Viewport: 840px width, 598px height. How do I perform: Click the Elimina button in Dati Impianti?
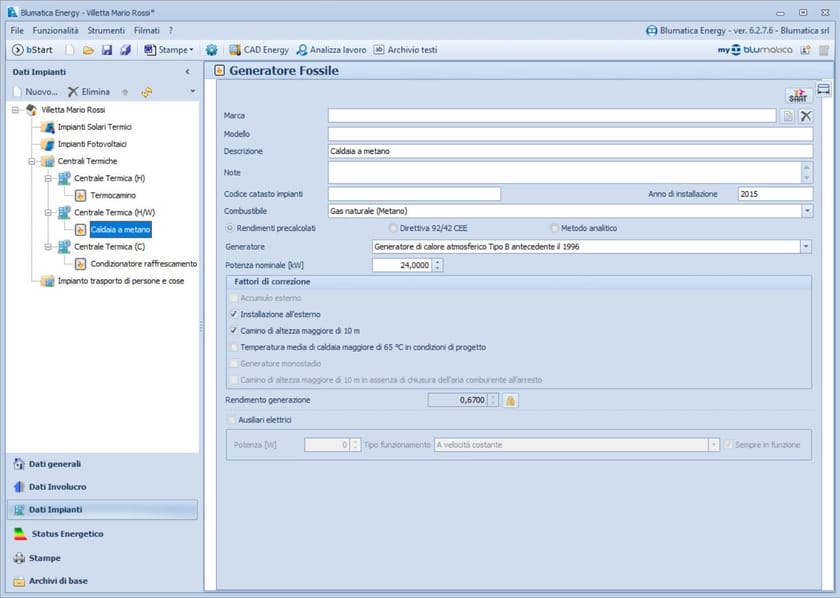(88, 92)
